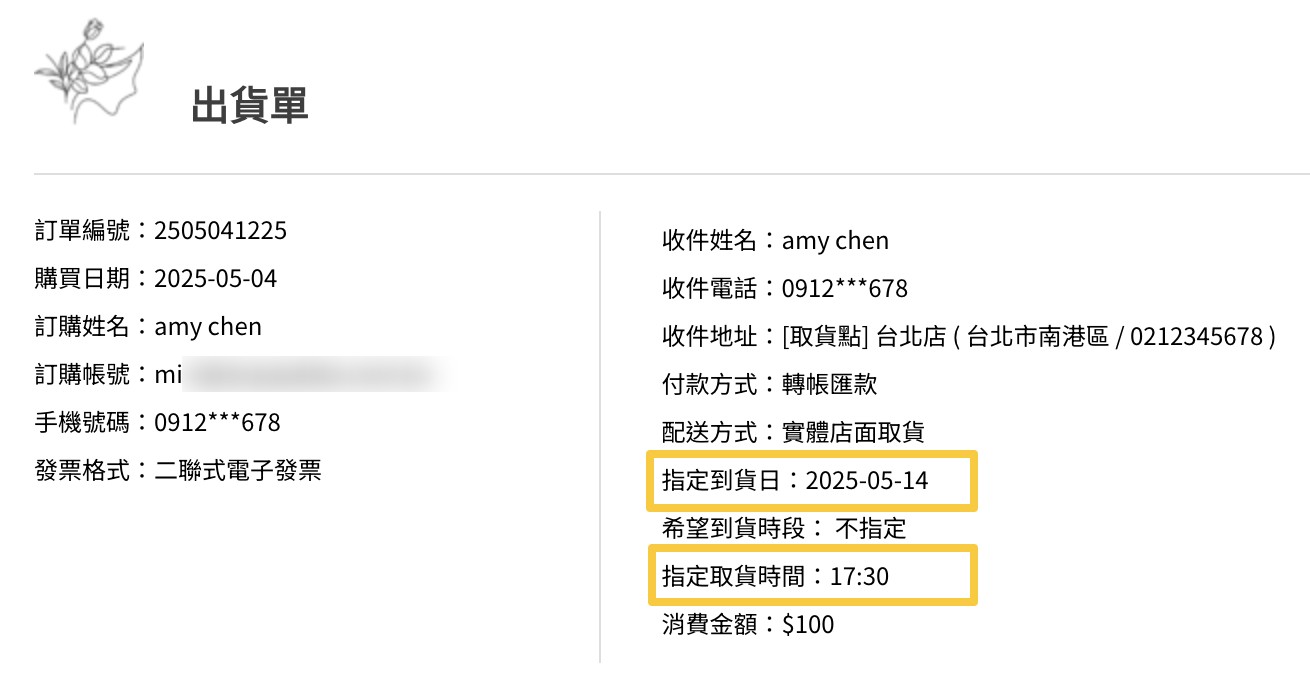Click the 不指定 delivery time slot value
The width and height of the screenshot is (1310, 686).
[x=870, y=528]
